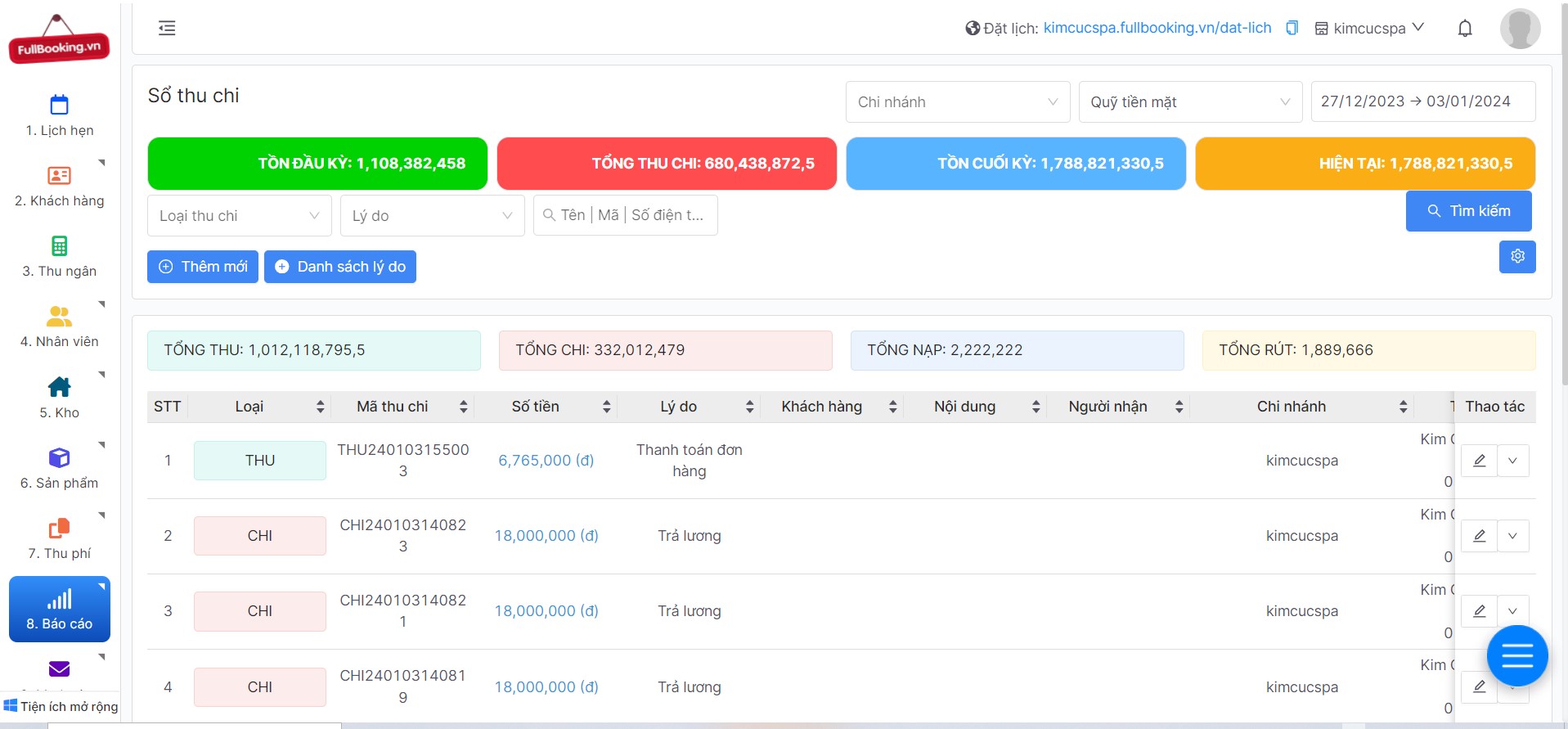Open Lịch hẹn calendar icon in sidebar
Viewport: 1568px width, 729px height.
pyautogui.click(x=59, y=105)
